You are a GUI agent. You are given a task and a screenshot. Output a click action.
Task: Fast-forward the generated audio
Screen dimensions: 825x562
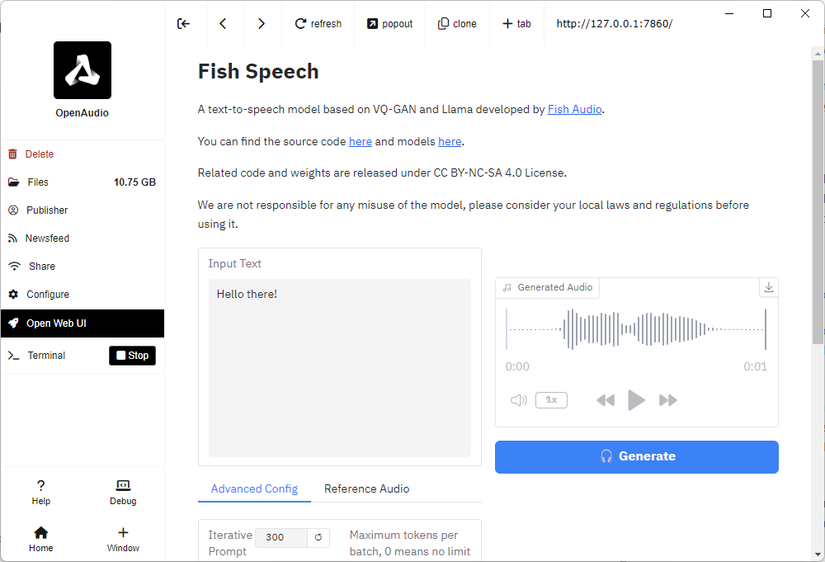pos(668,400)
